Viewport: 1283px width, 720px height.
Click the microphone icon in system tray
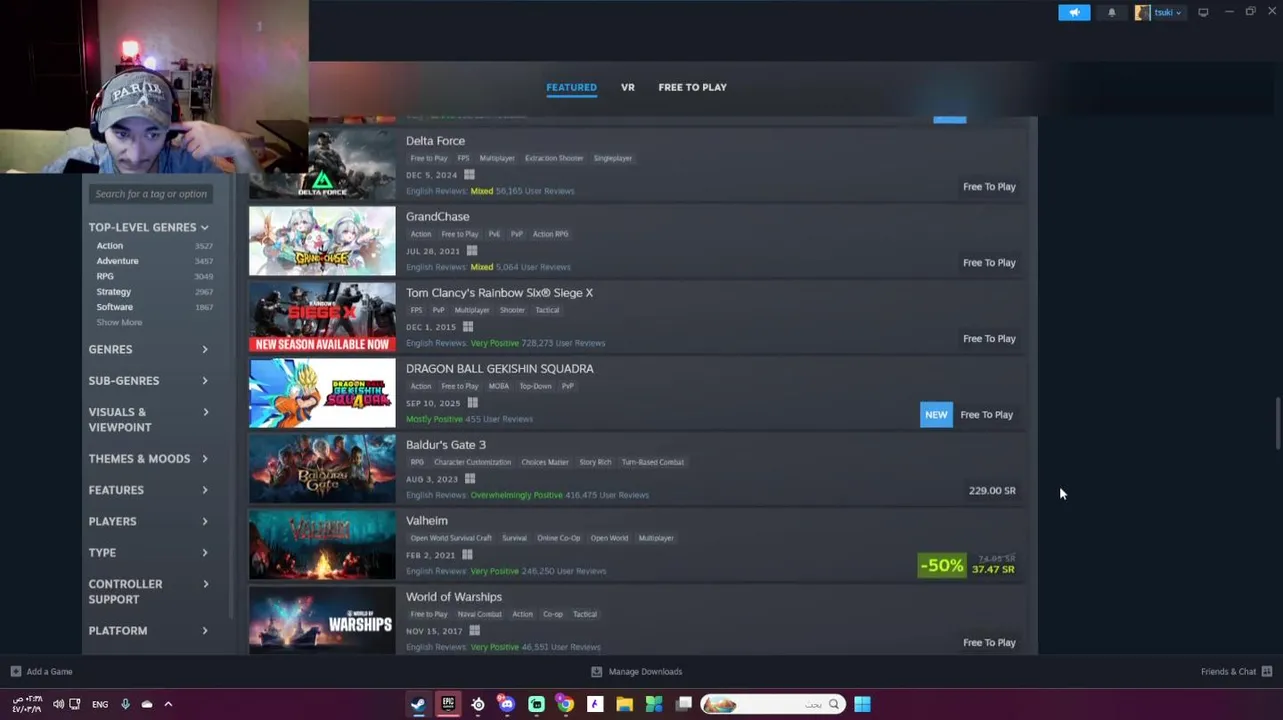click(125, 704)
